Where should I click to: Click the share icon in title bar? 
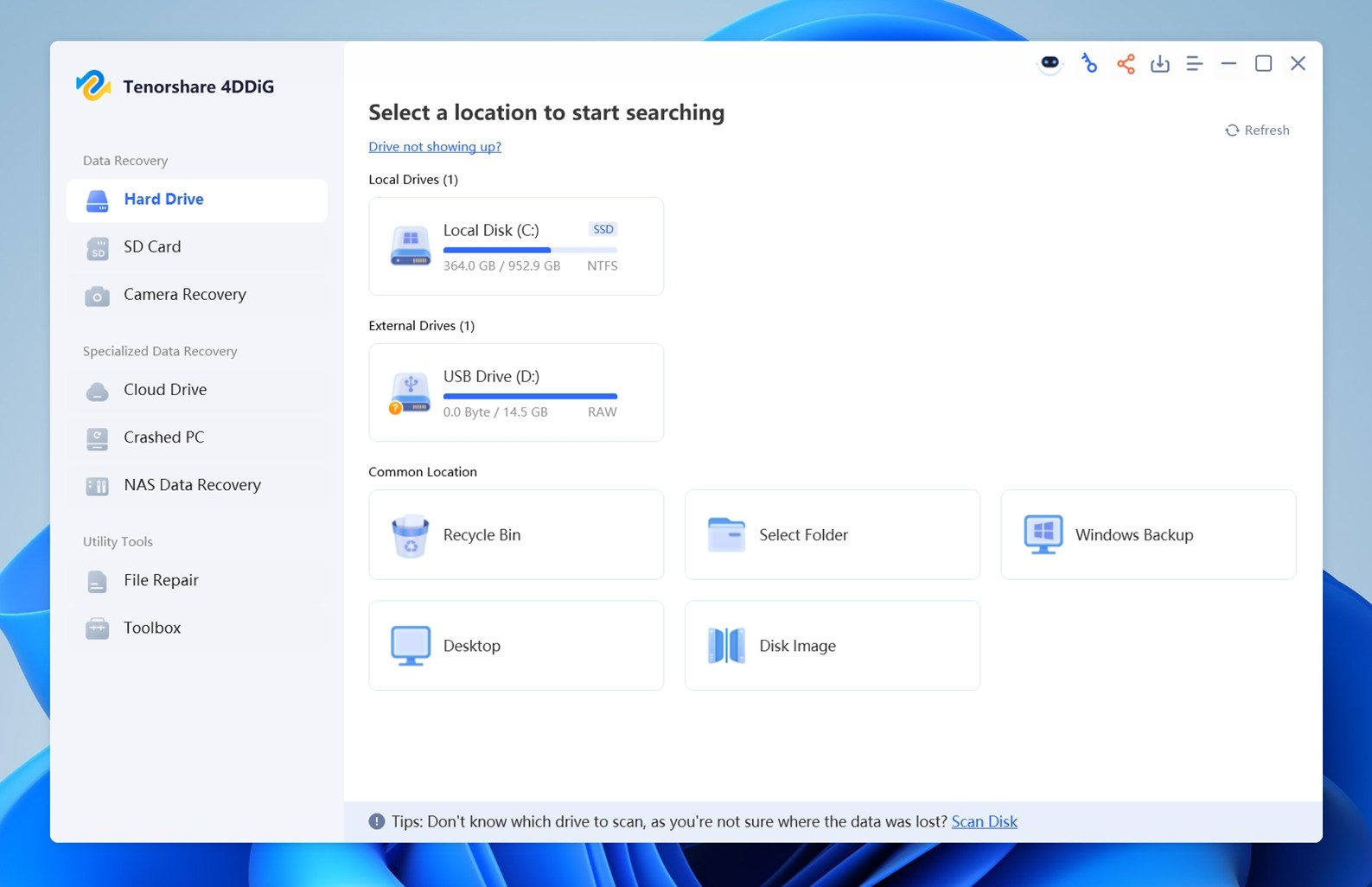coord(1125,64)
